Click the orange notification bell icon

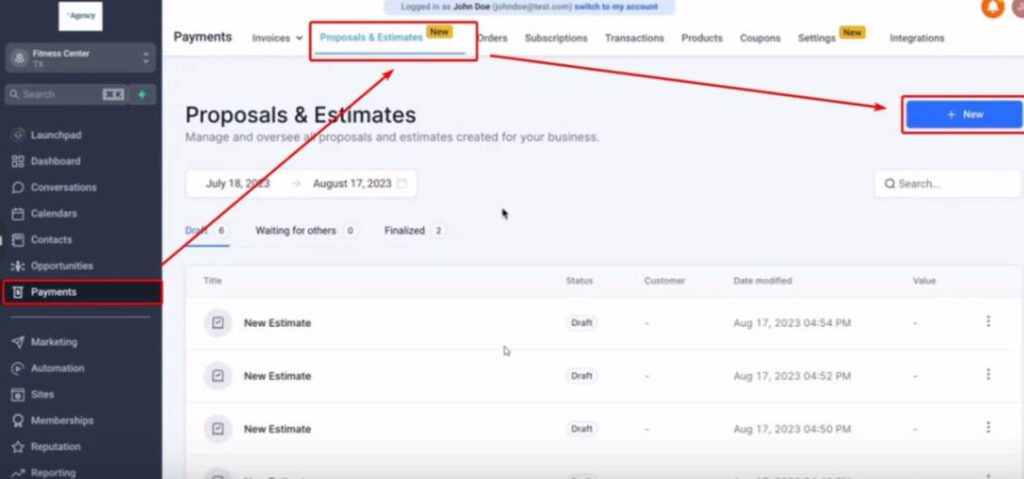point(993,8)
